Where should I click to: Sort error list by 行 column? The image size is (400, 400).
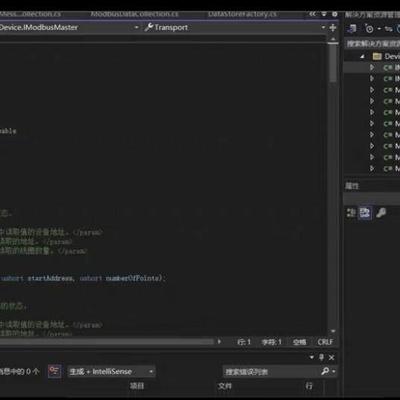[309, 386]
